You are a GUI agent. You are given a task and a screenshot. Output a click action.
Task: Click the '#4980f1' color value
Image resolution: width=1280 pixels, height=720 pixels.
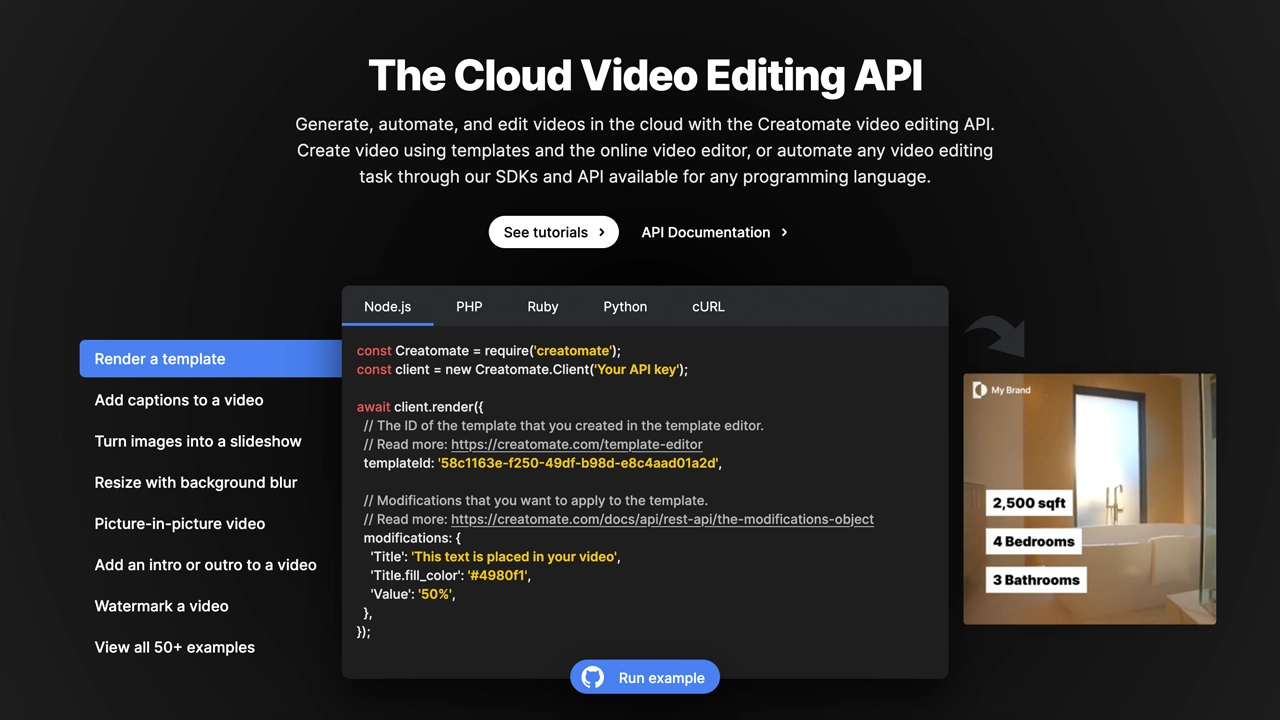point(496,575)
